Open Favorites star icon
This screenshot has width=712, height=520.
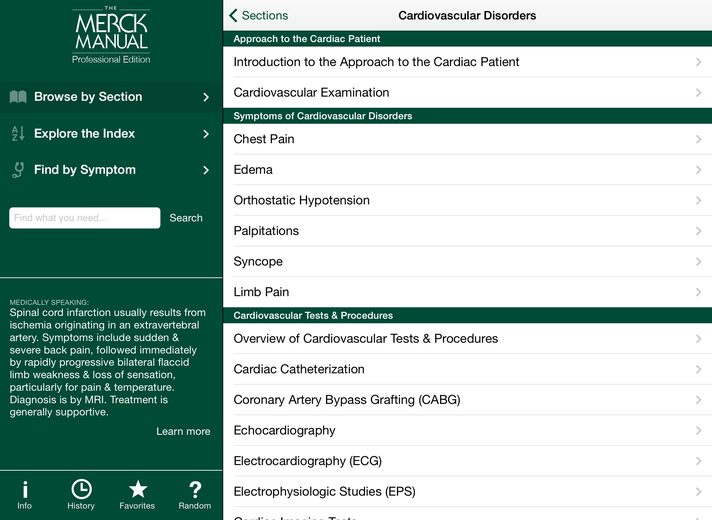tap(138, 490)
